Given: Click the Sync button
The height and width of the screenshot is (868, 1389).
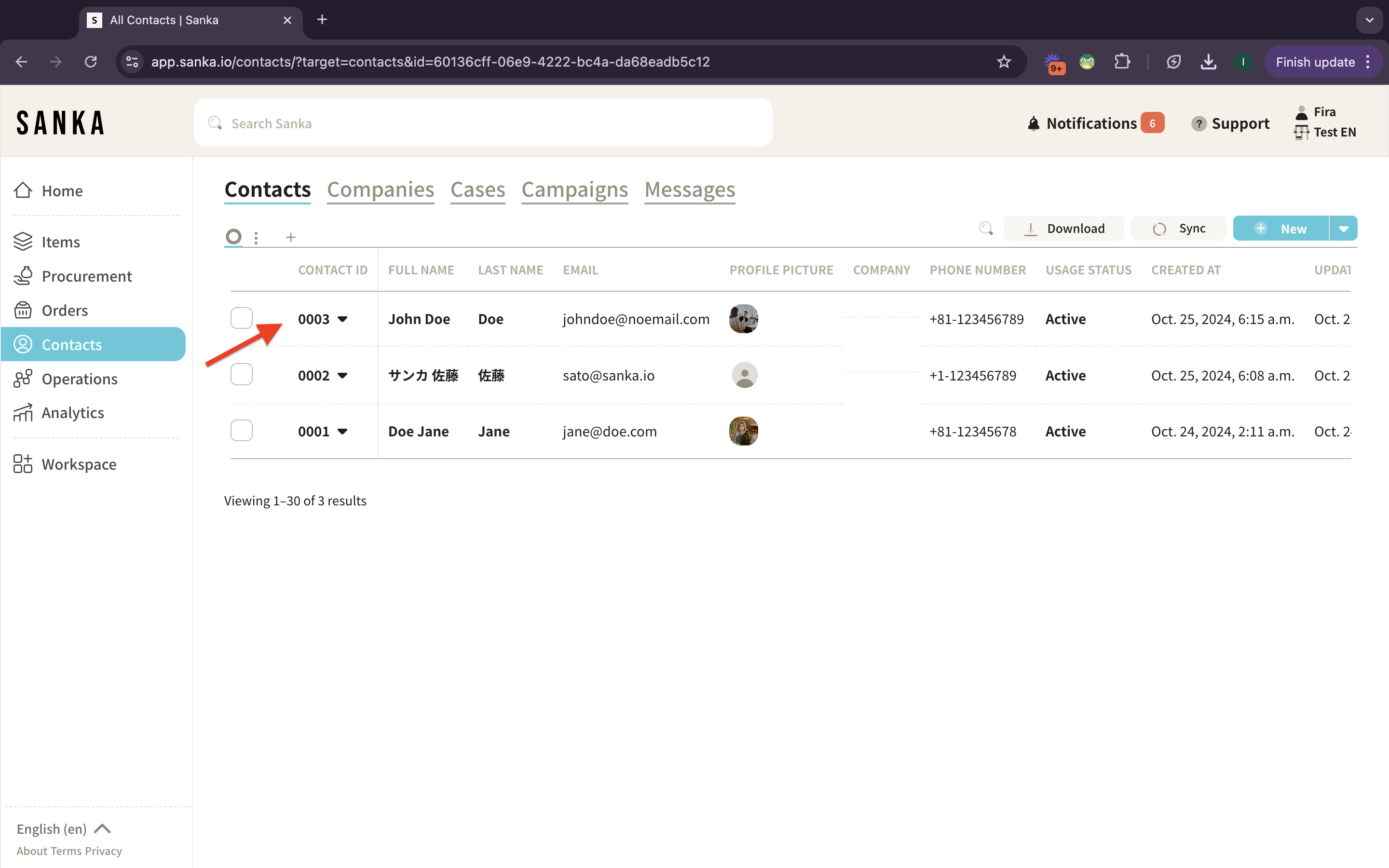Looking at the screenshot, I should [x=1178, y=229].
